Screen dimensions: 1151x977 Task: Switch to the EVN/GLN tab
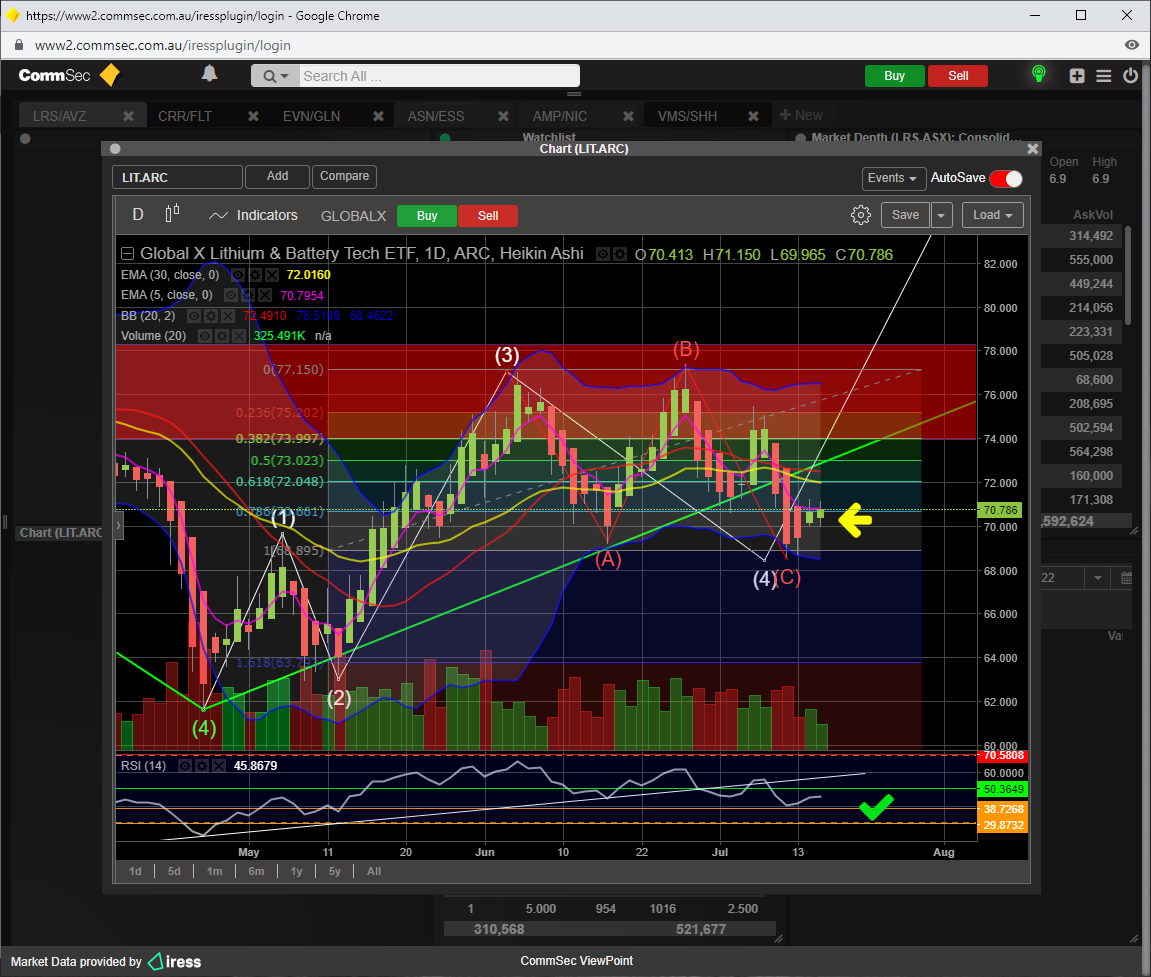(311, 116)
